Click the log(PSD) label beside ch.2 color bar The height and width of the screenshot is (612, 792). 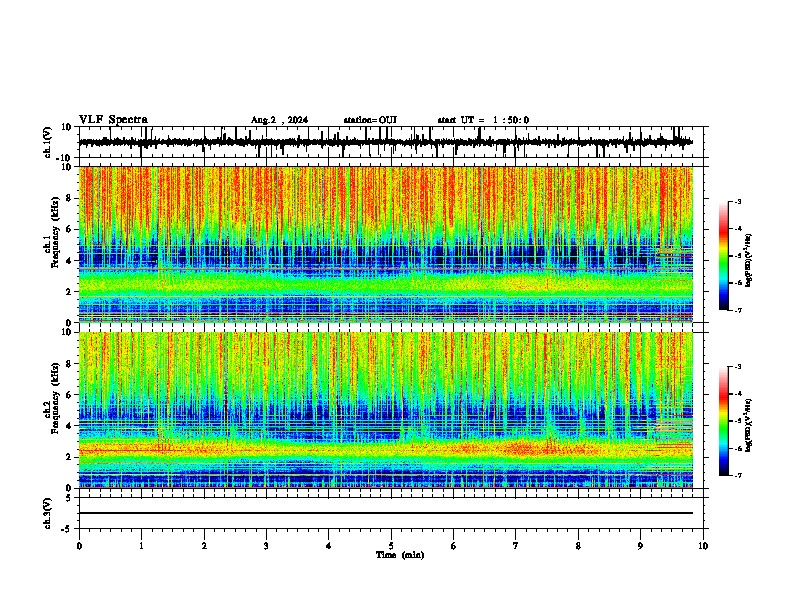click(x=749, y=425)
